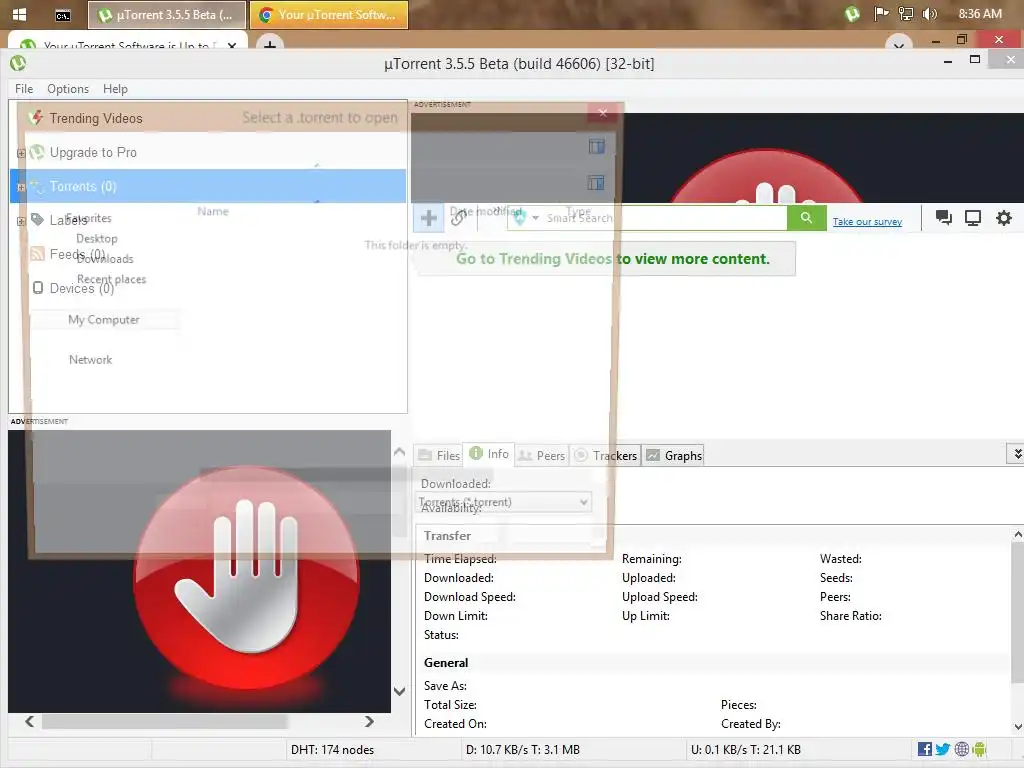
Task: Click the µTorrent logo in the title bar
Action: point(18,63)
